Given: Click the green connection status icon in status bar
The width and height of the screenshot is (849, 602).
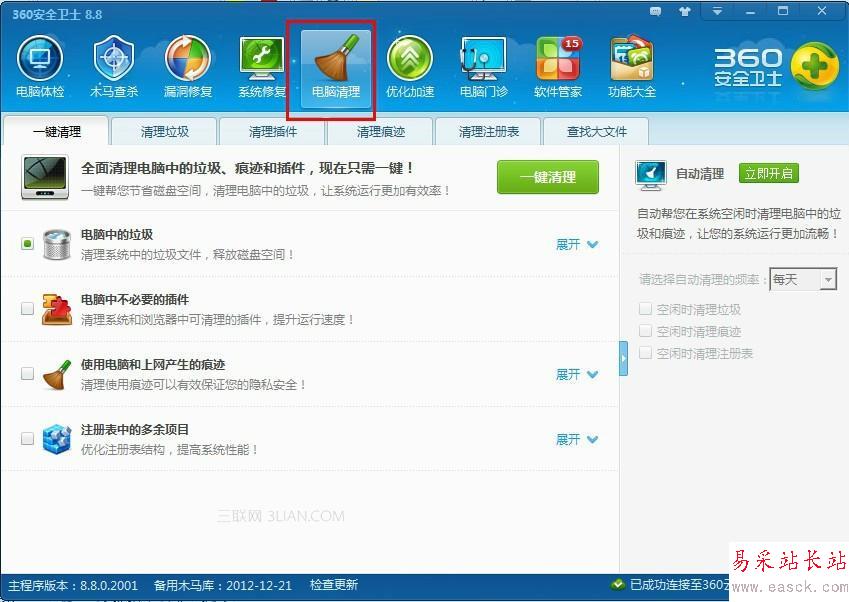Looking at the screenshot, I should [x=618, y=585].
